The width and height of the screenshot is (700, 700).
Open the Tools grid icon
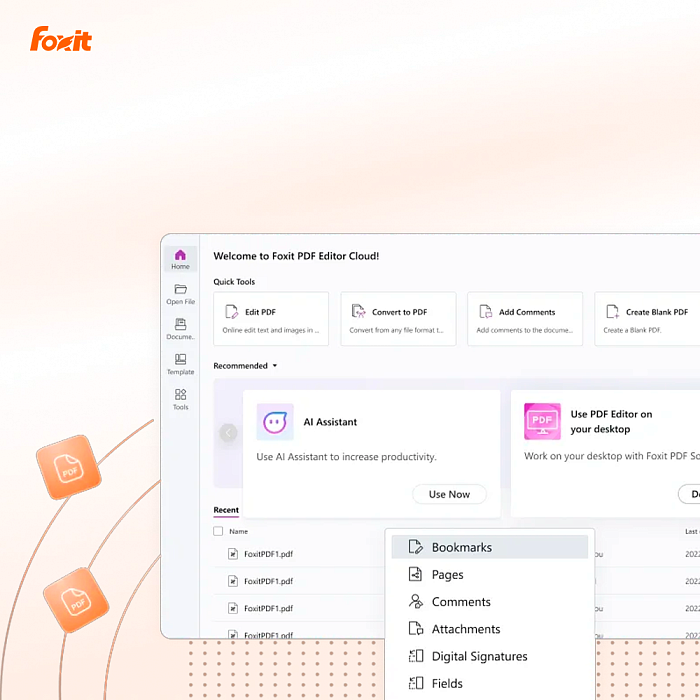click(x=180, y=395)
